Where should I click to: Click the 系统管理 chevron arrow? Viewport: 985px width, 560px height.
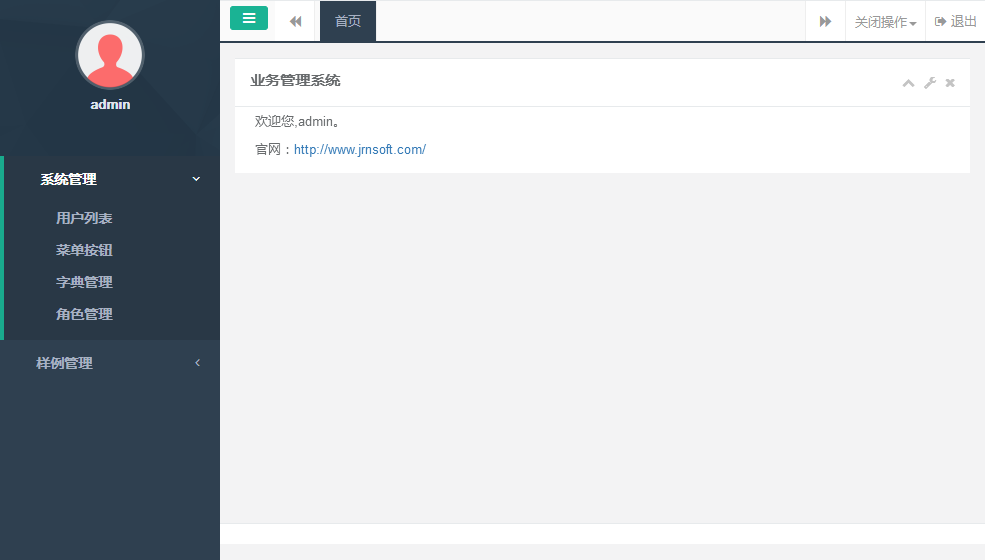pyautogui.click(x=196, y=179)
